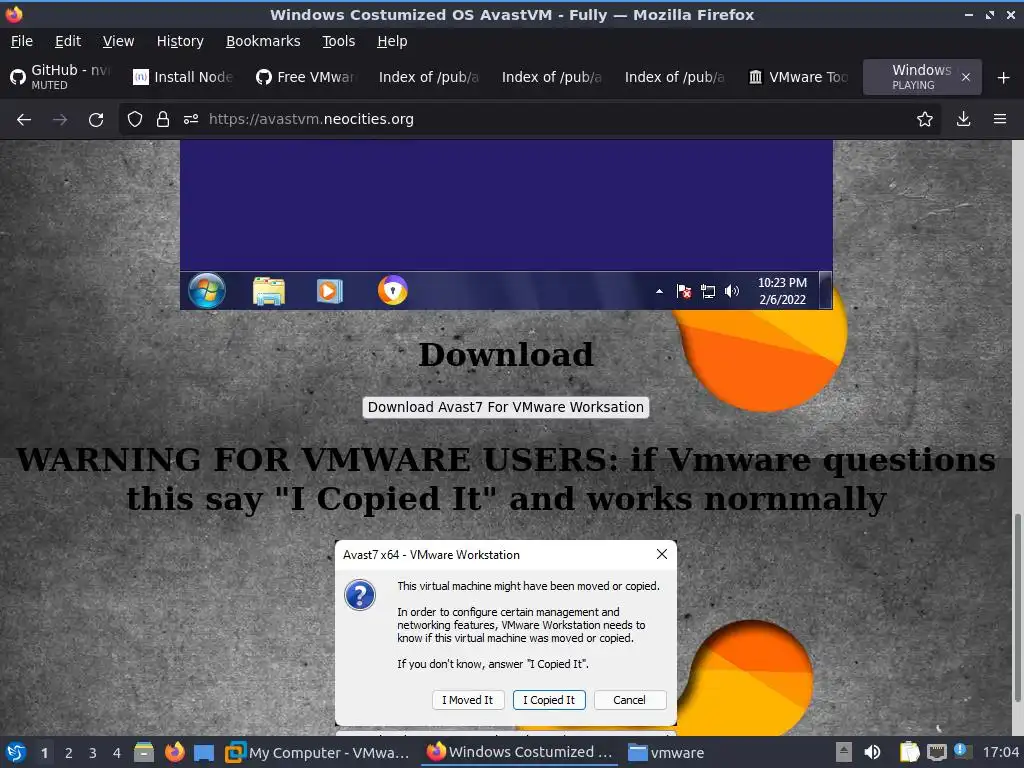This screenshot has height=768, width=1024.
Task: Click I Moved It button in dialog
Action: click(468, 700)
